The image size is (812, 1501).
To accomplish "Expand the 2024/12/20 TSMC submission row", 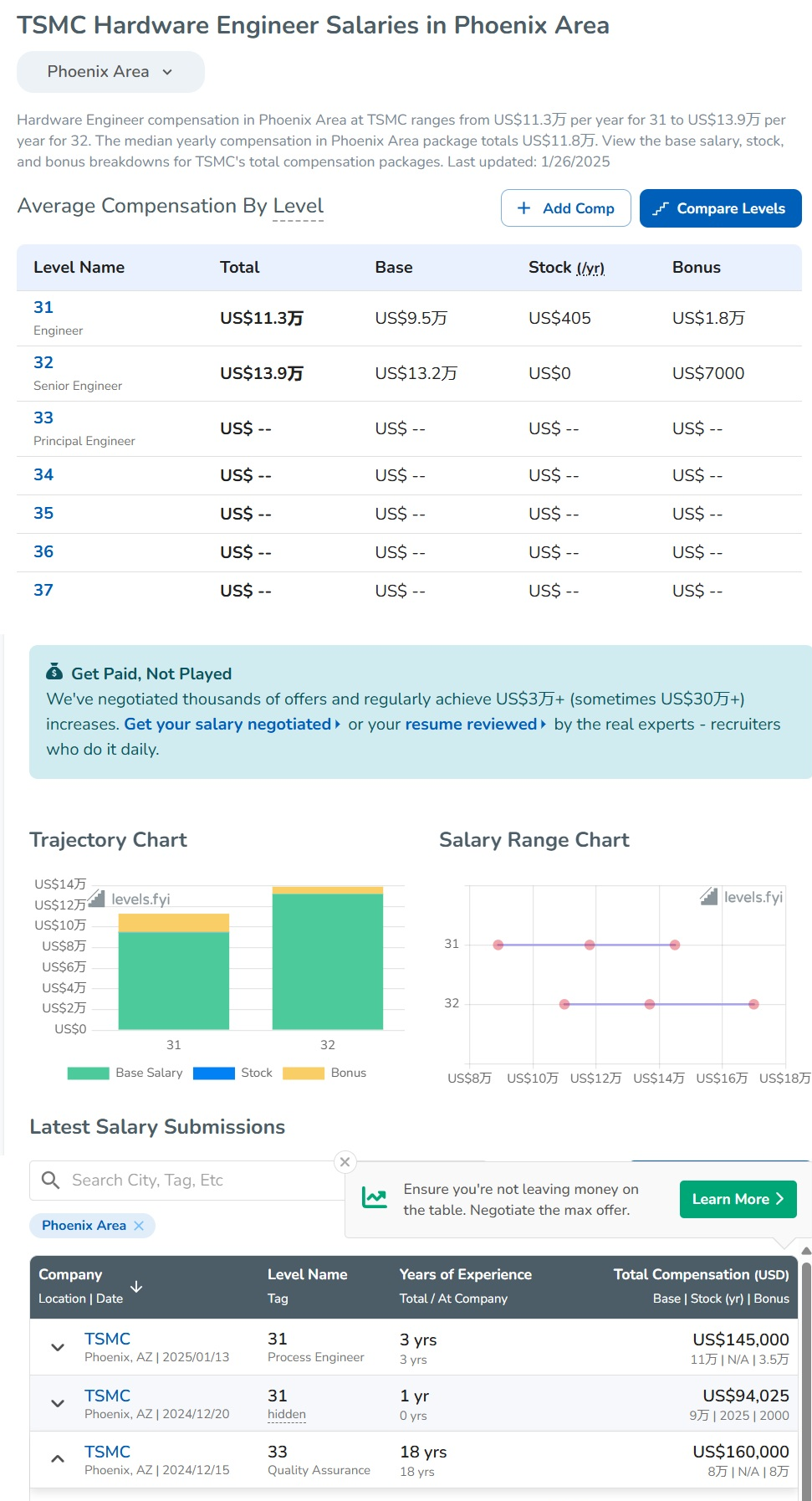I will (x=58, y=1403).
